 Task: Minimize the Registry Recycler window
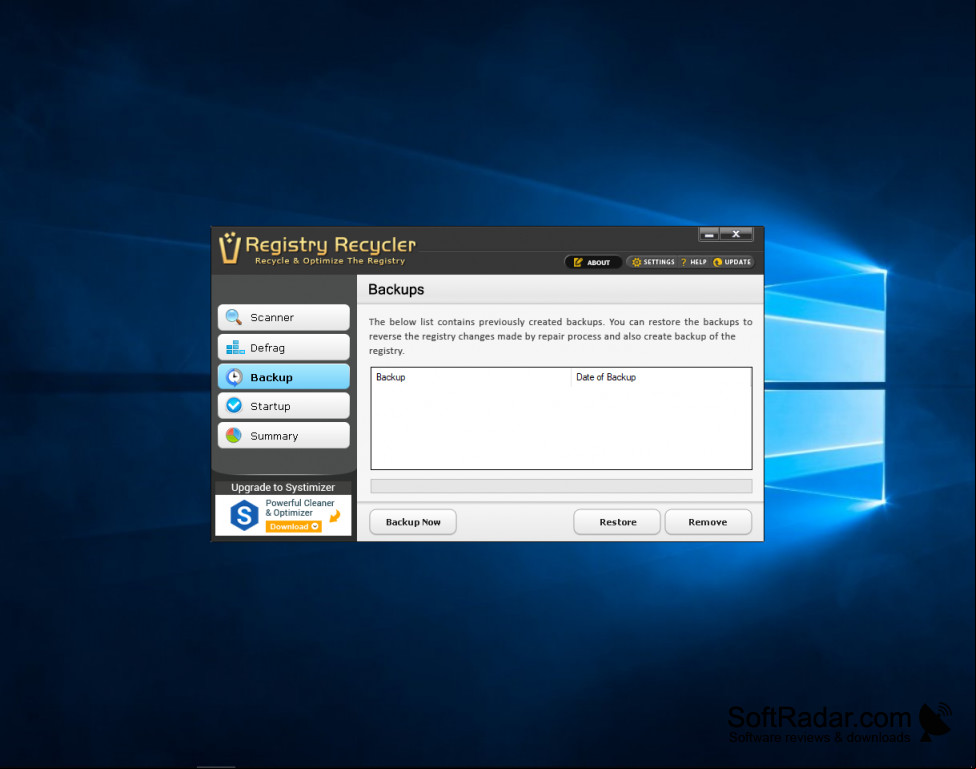(709, 234)
